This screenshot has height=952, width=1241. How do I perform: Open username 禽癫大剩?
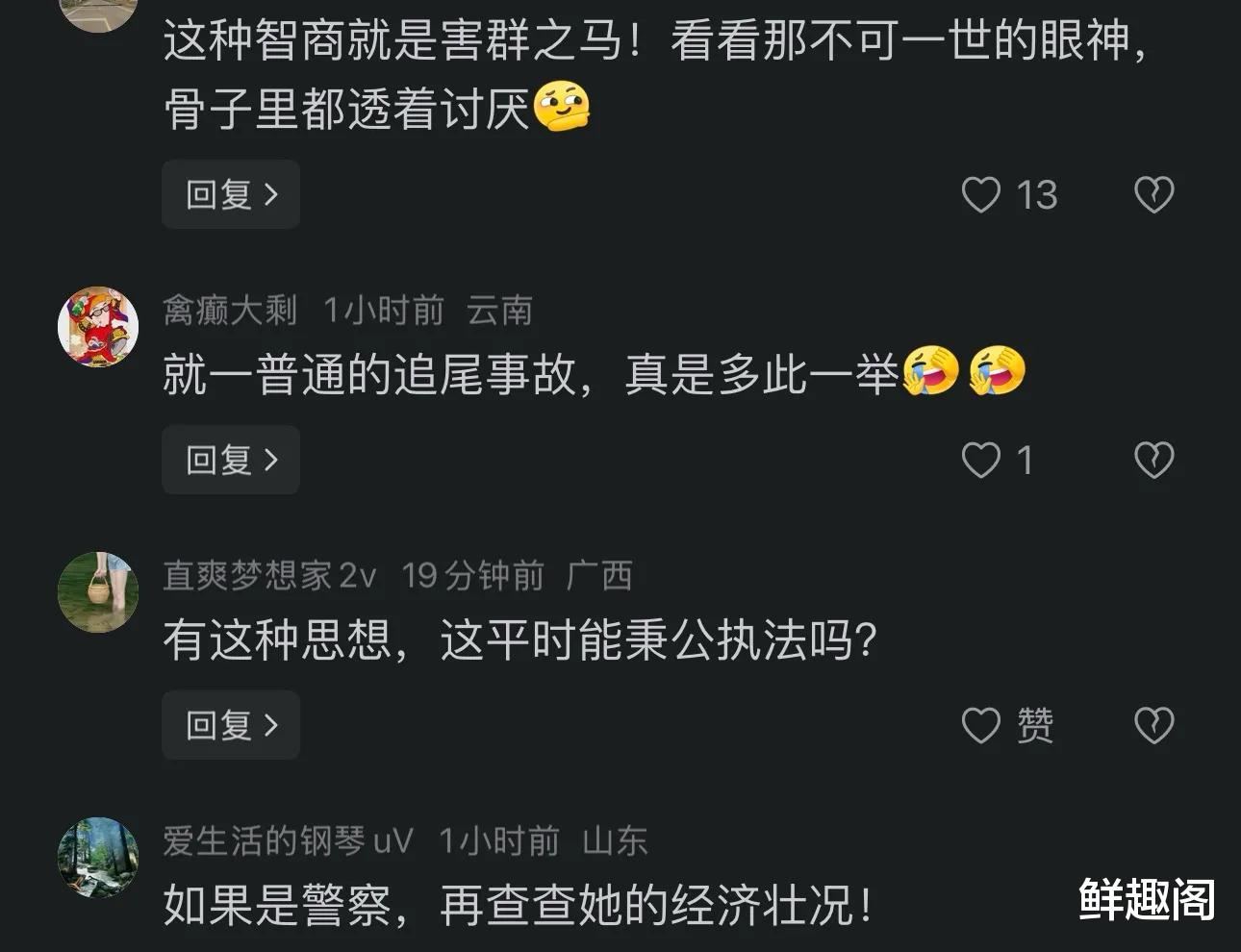tap(230, 311)
